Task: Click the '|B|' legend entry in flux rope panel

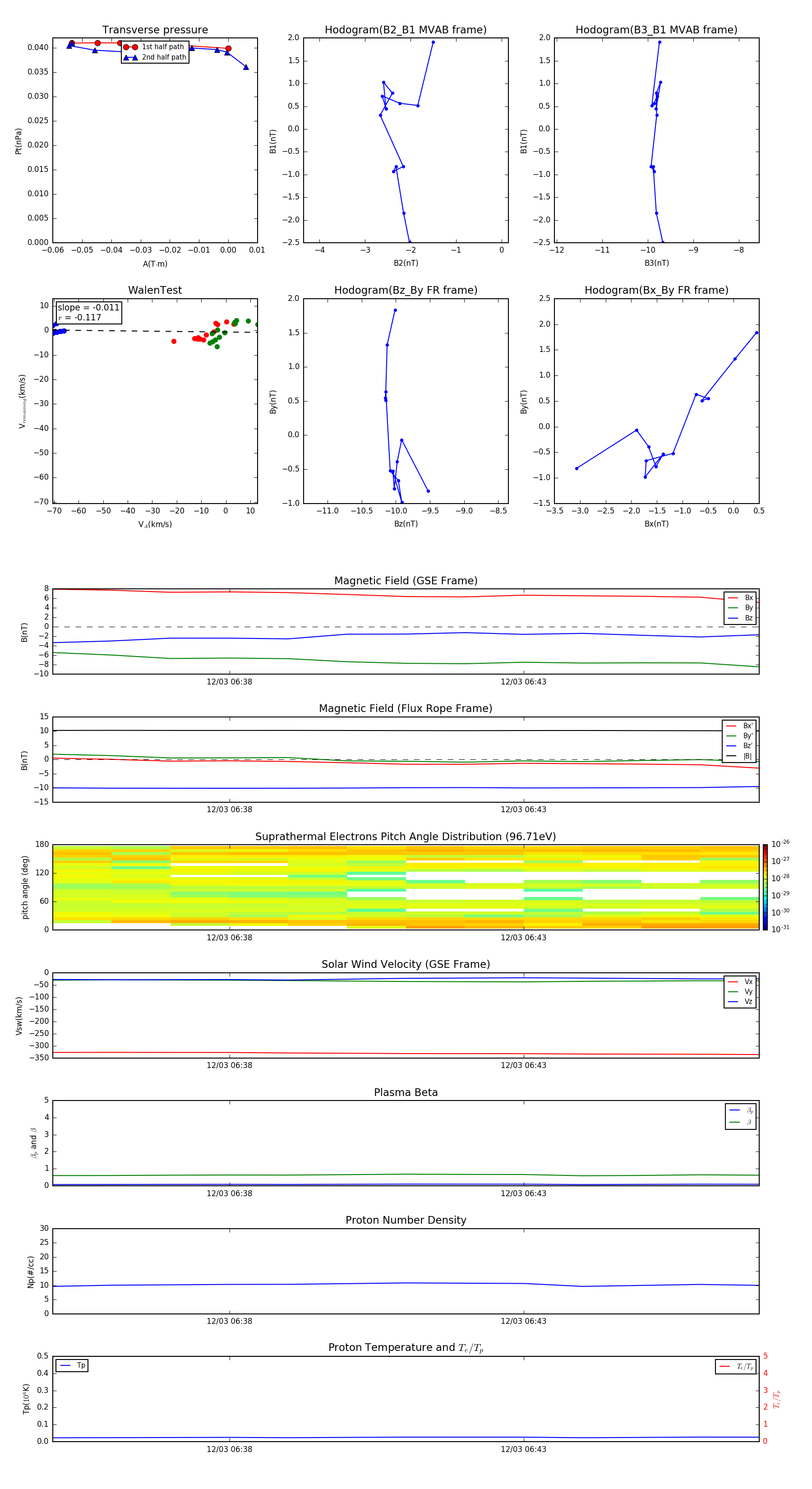Action: 739,756
